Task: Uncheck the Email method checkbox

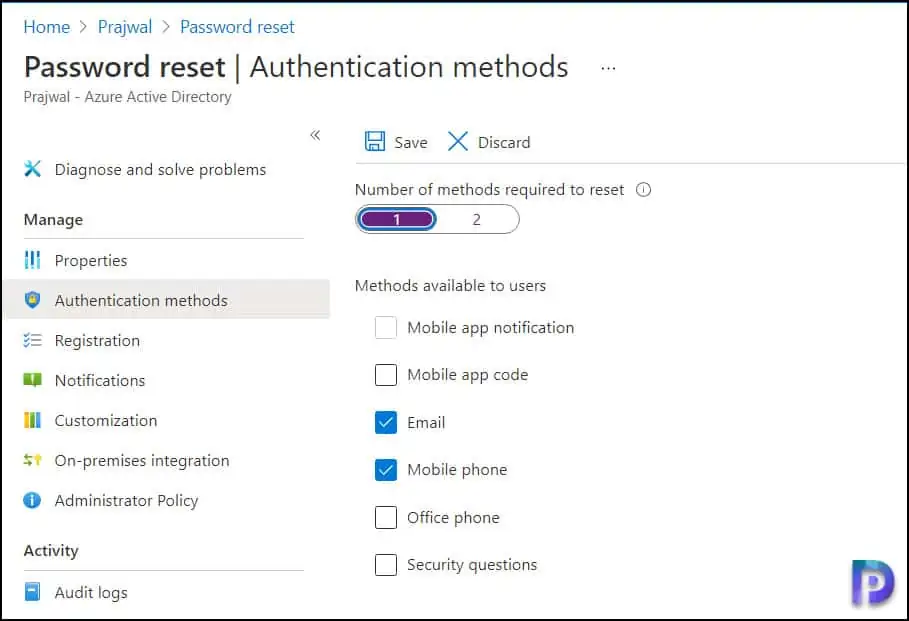Action: coord(386,422)
